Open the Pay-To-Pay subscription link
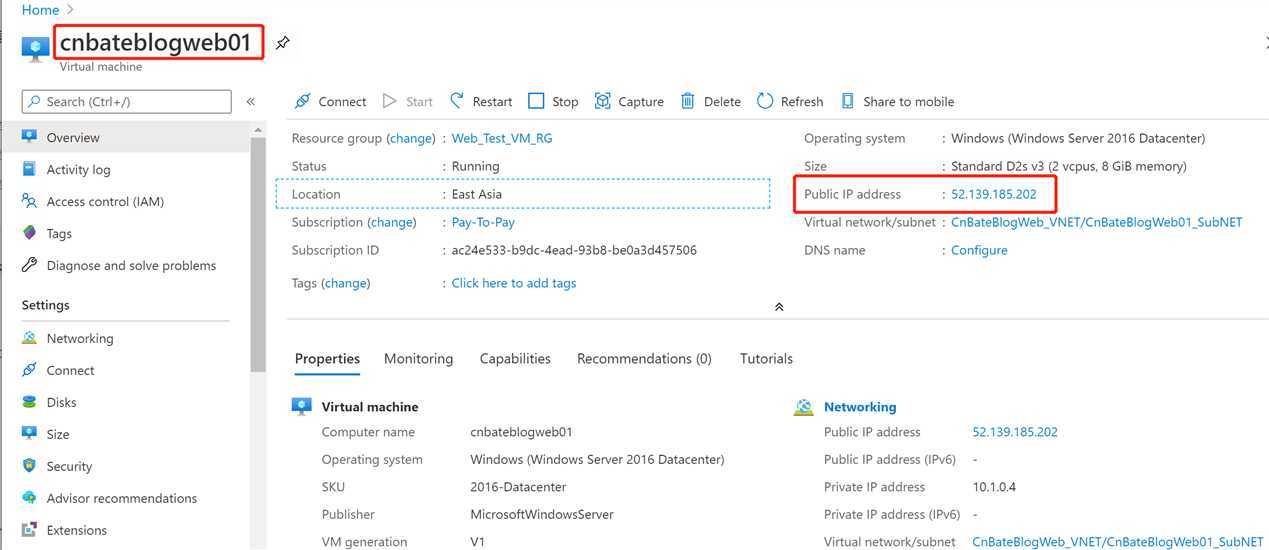The height and width of the screenshot is (550, 1269). (x=483, y=222)
